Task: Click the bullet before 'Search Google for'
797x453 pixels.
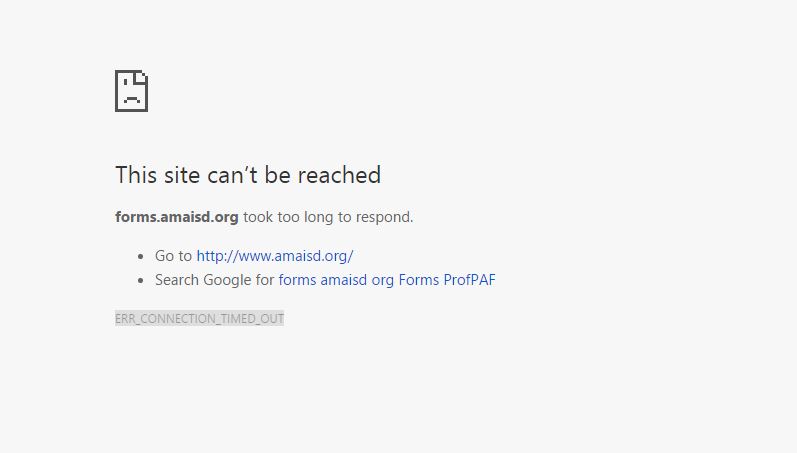Action: pyautogui.click(x=137, y=281)
